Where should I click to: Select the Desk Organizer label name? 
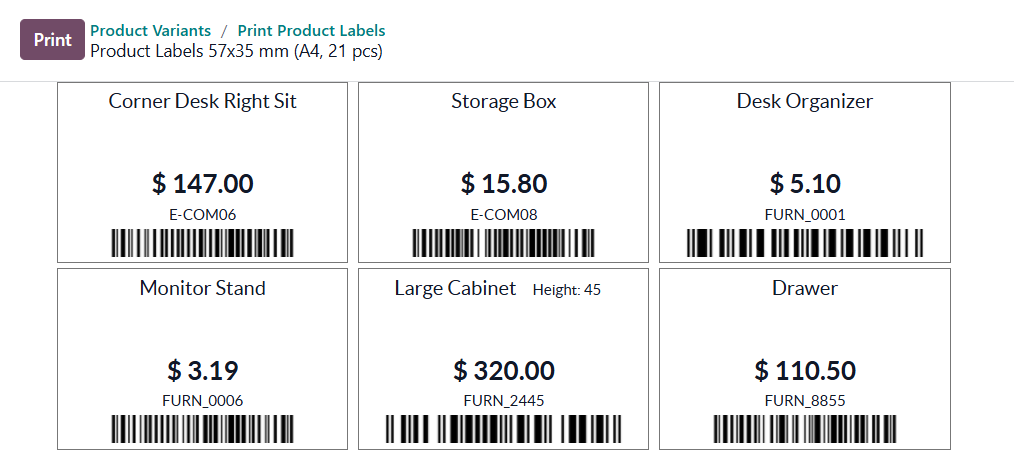coord(805,101)
